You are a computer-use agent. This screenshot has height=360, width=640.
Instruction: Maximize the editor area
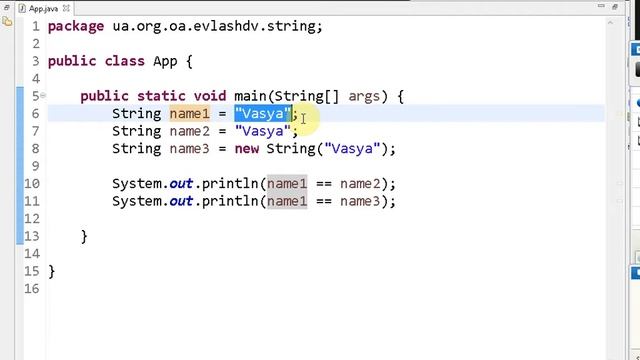(615, 6)
